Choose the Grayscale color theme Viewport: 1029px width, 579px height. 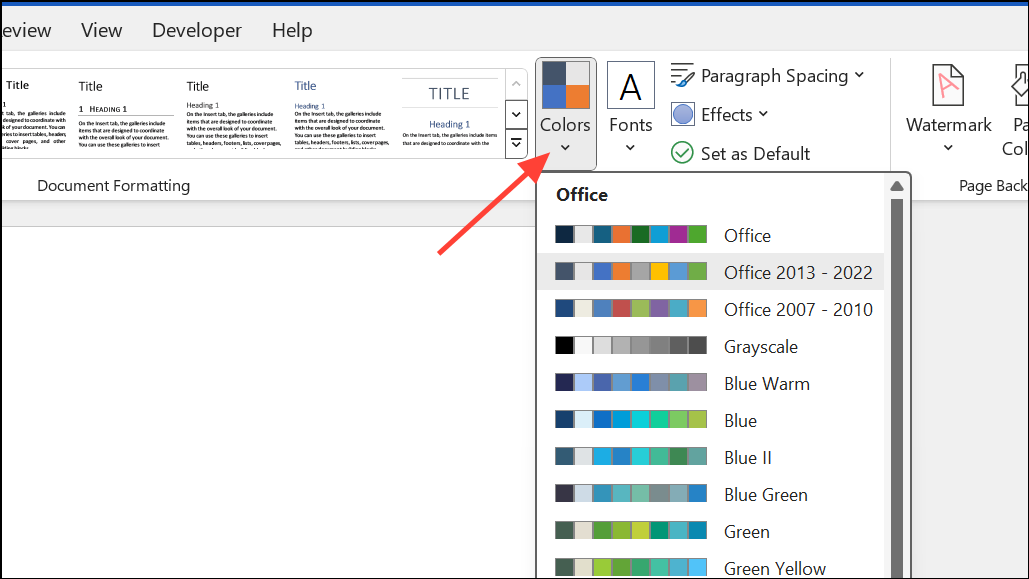click(x=711, y=346)
